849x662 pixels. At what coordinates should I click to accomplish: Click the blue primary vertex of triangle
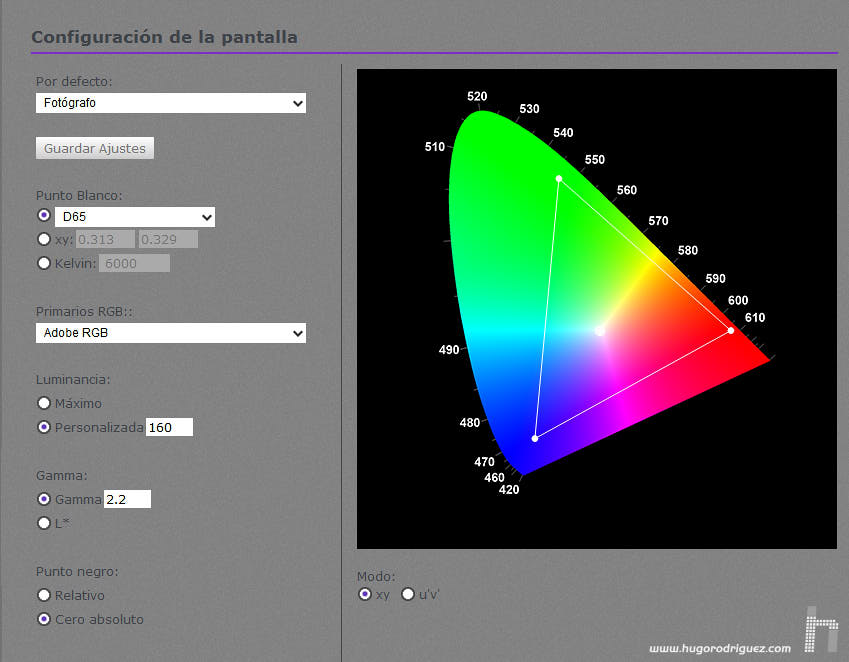click(535, 438)
